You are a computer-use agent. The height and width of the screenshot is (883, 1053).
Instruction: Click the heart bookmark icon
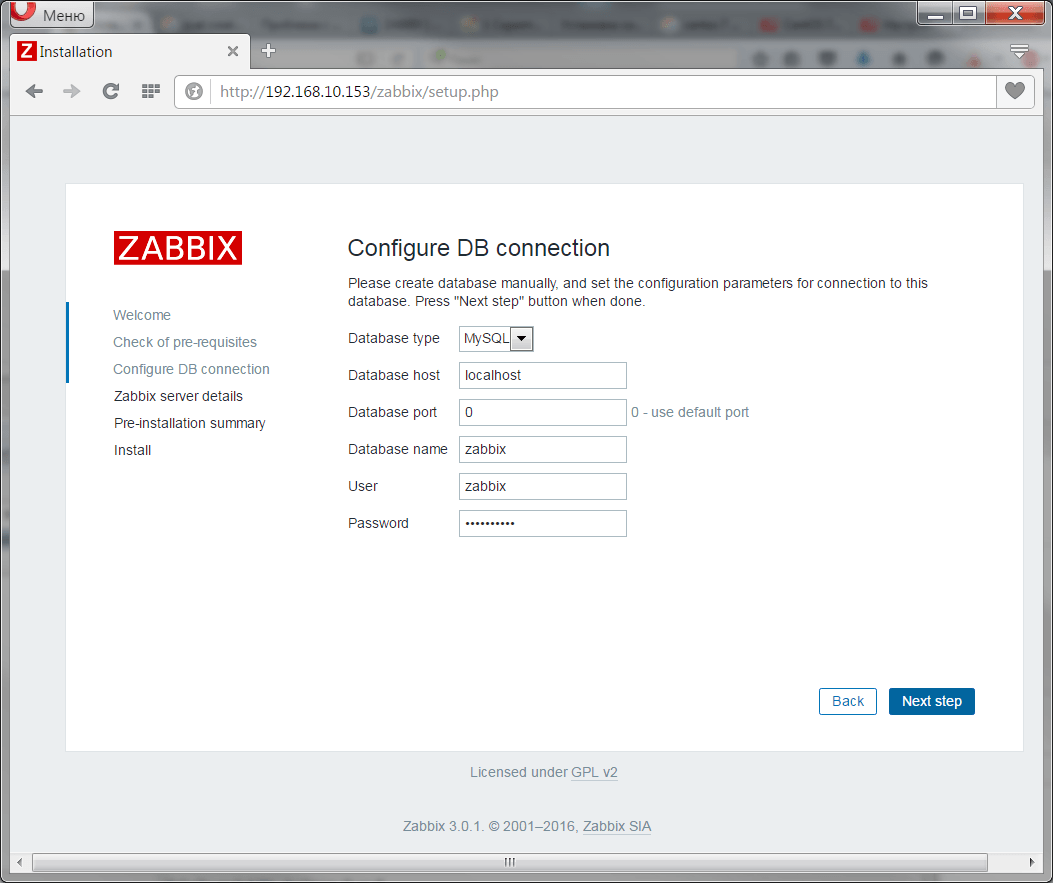coord(1015,91)
